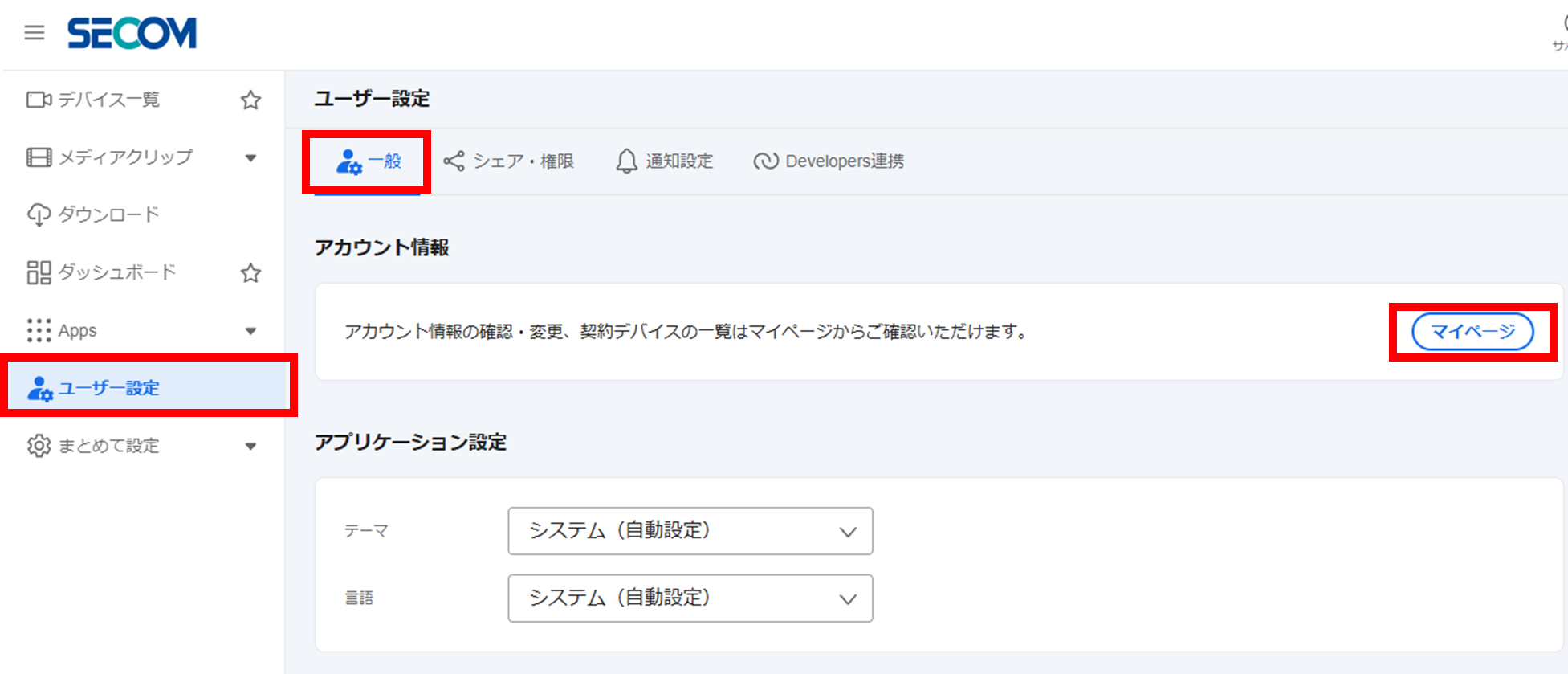Click the Apps label in sidebar

pyautogui.click(x=77, y=331)
